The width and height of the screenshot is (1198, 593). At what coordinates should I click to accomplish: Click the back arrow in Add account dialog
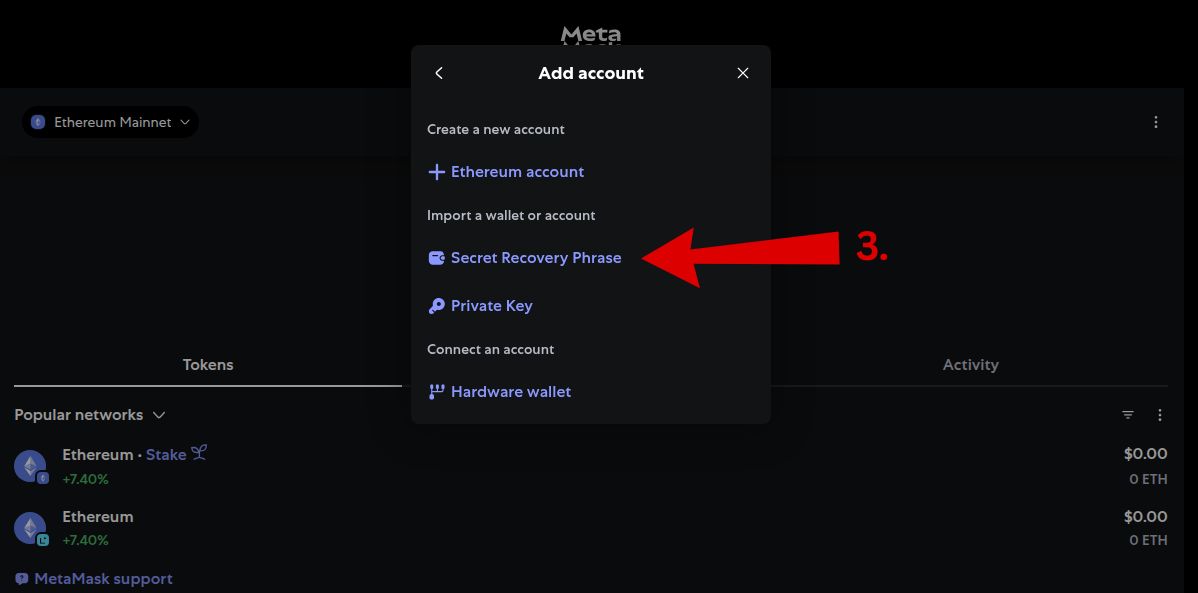(439, 72)
